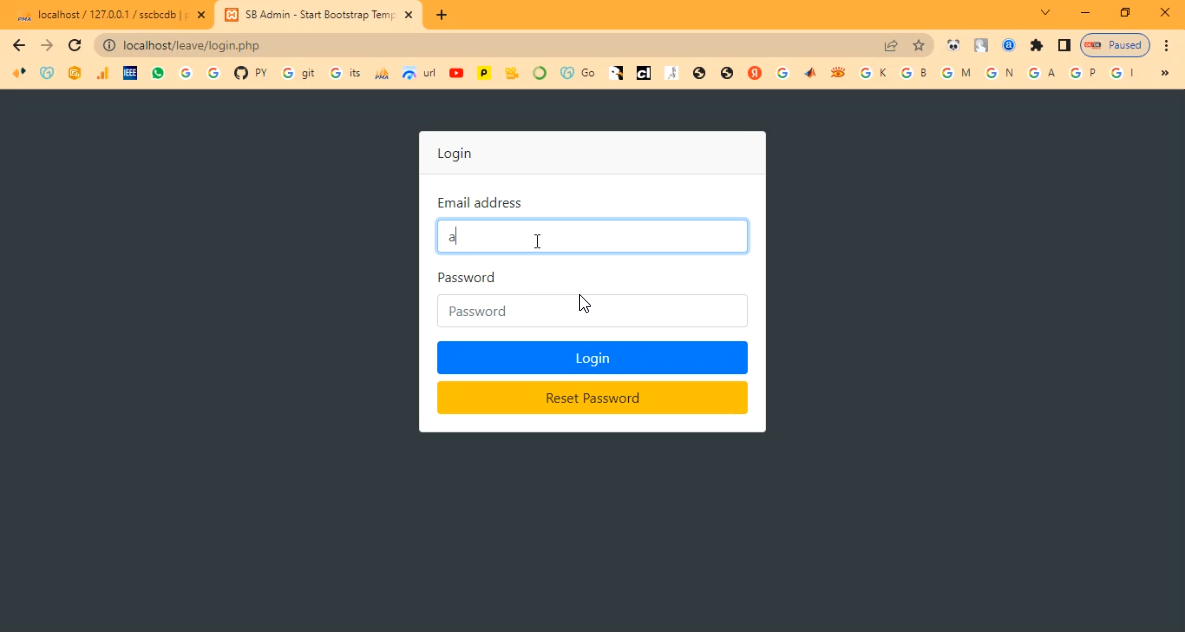Open the MATLAB bookmark icon

coord(810,73)
